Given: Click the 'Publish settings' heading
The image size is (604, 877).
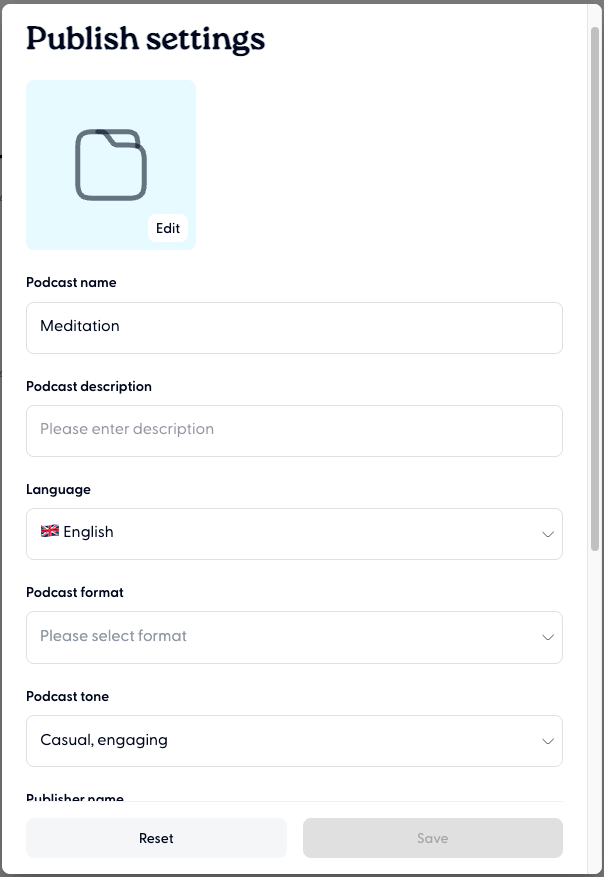Looking at the screenshot, I should pyautogui.click(x=146, y=39).
